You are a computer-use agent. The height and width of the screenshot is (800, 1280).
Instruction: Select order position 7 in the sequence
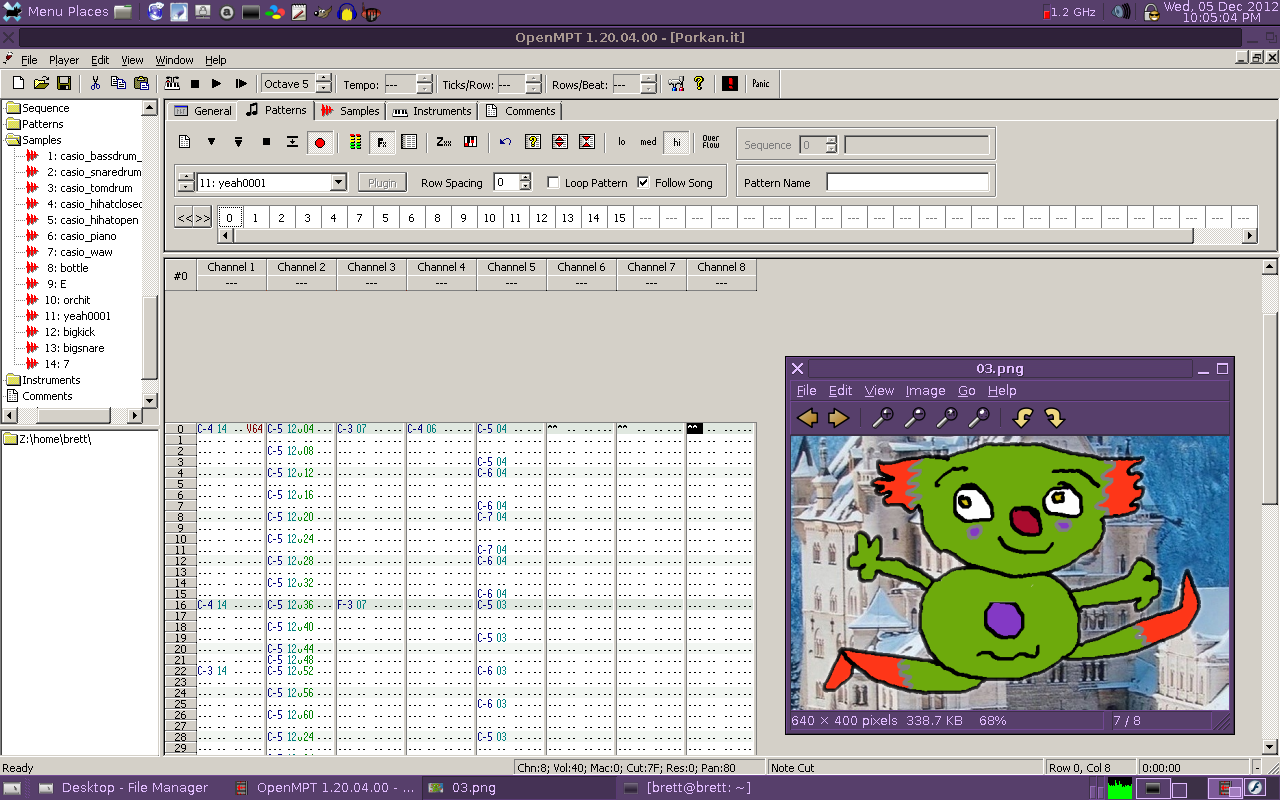point(360,218)
